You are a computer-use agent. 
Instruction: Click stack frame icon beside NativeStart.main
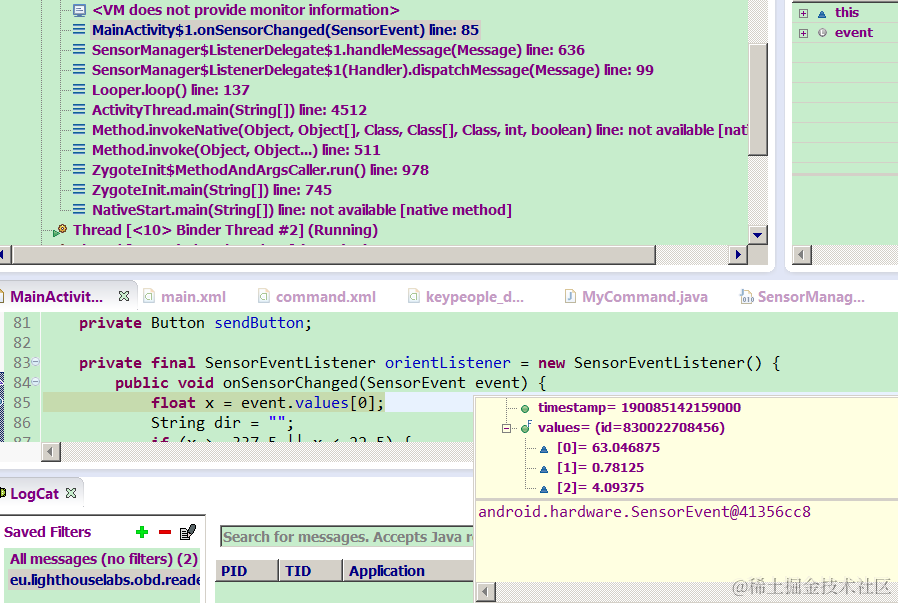coord(79,210)
